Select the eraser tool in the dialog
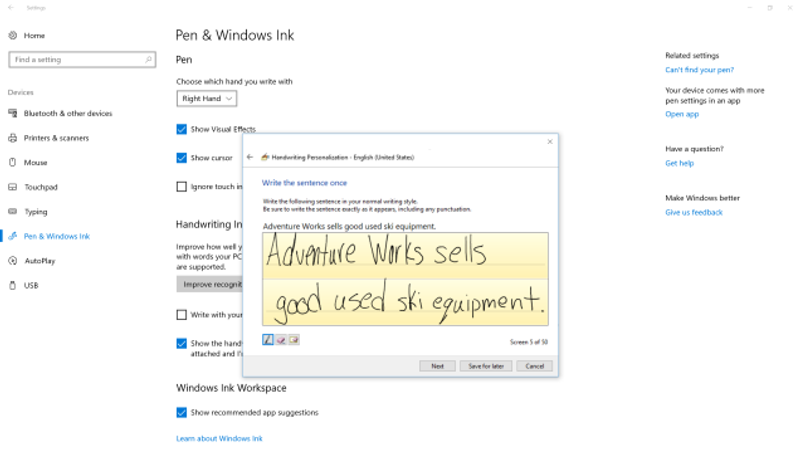The image size is (800, 450). click(x=281, y=340)
